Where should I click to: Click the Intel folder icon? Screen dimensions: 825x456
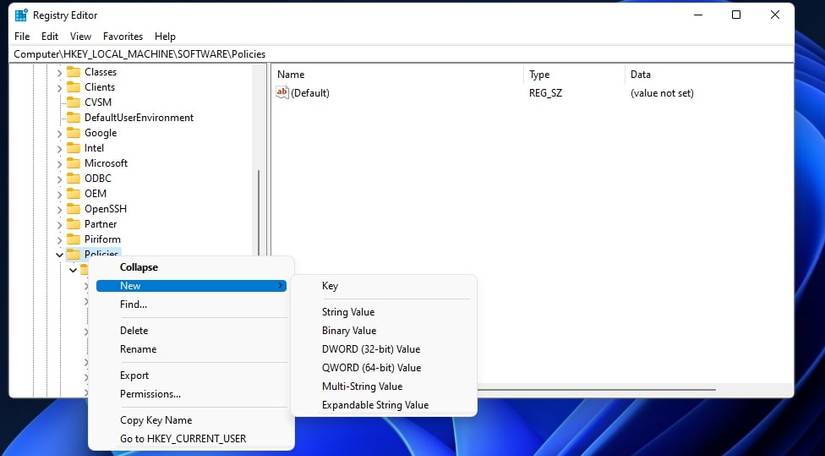(x=74, y=148)
